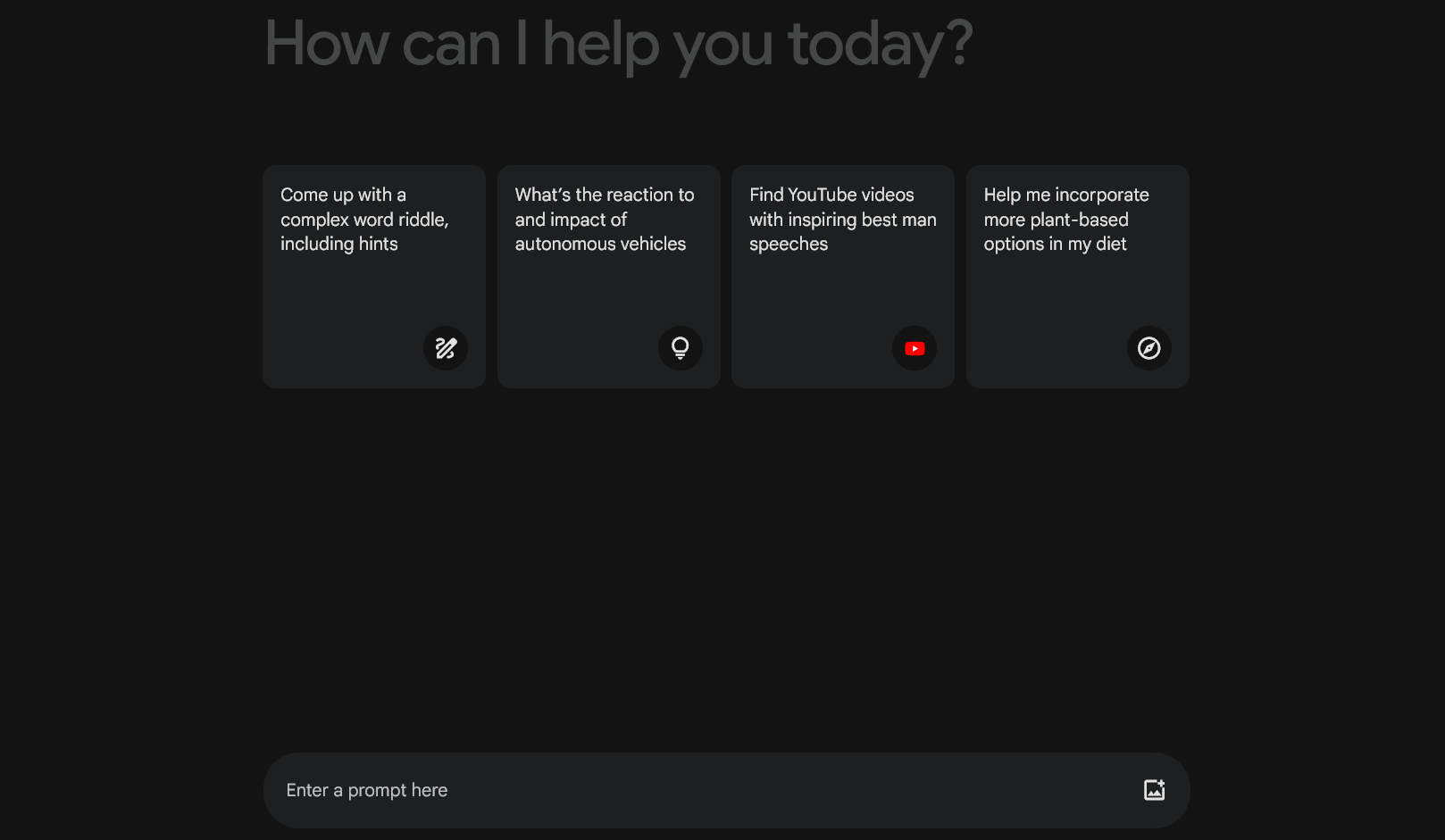The image size is (1445, 840).
Task: Click the "What's the reaction to" text line
Action: pos(605,195)
